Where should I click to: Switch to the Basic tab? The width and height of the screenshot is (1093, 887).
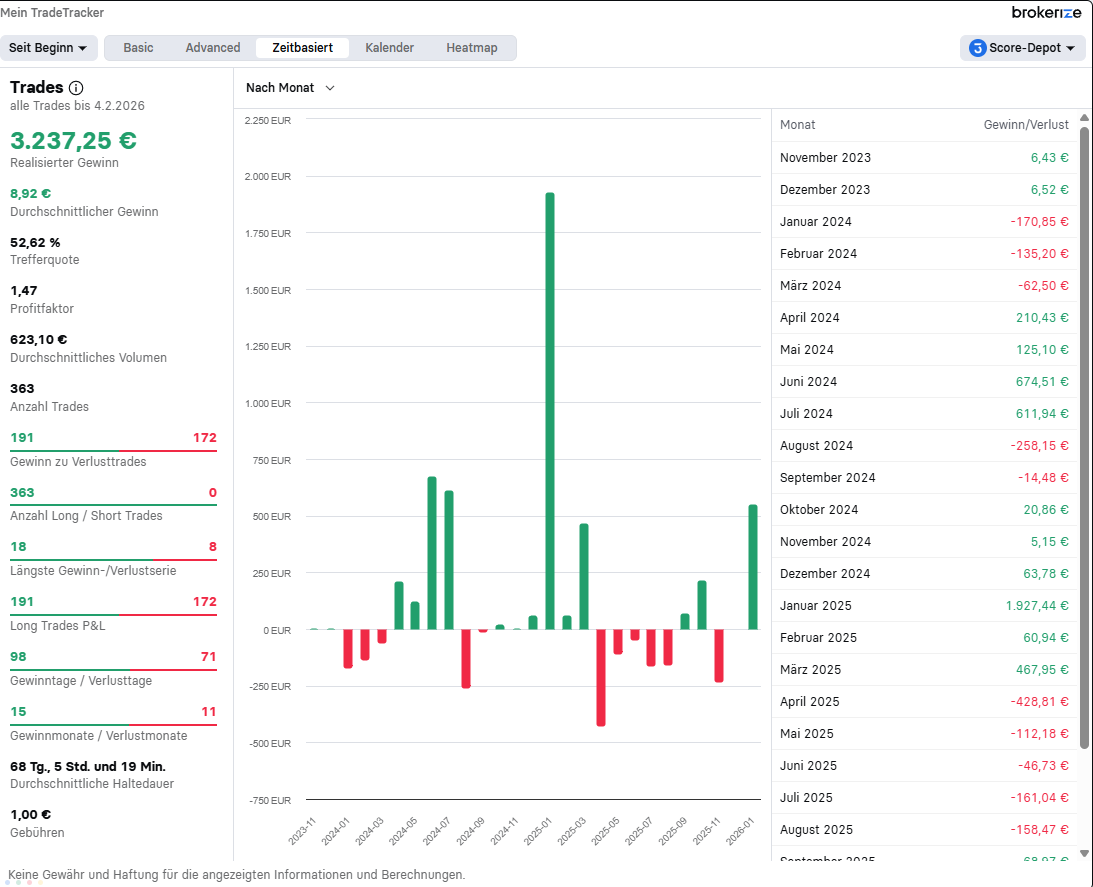click(x=138, y=48)
